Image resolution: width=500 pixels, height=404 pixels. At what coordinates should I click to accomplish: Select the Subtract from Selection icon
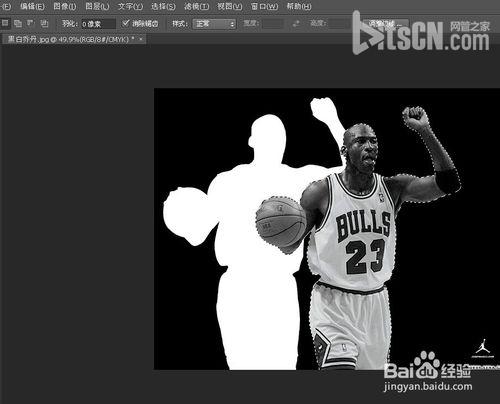tap(31, 23)
